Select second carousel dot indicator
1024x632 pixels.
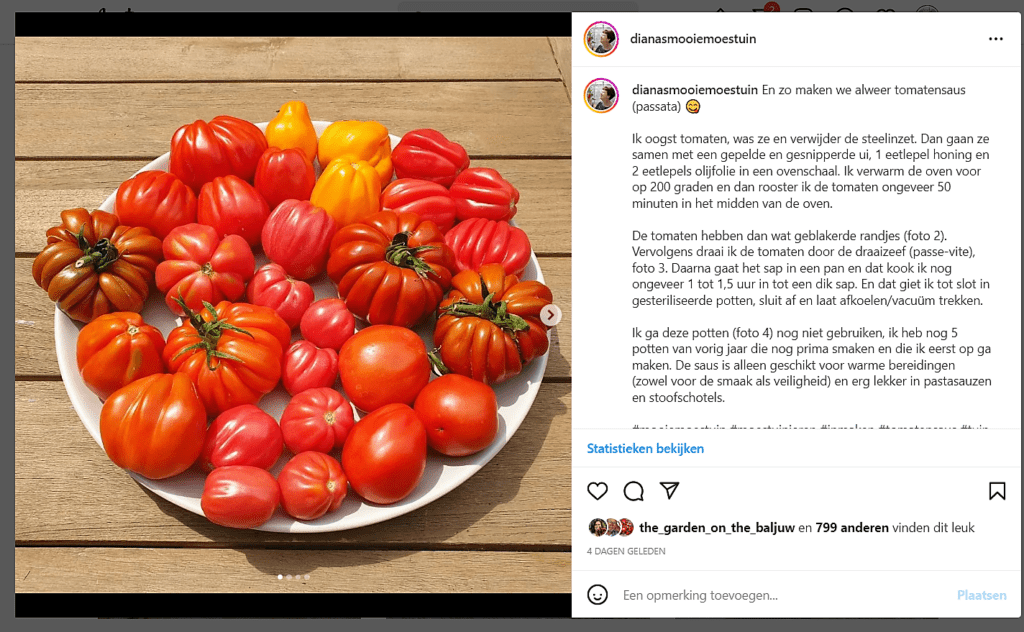[289, 577]
